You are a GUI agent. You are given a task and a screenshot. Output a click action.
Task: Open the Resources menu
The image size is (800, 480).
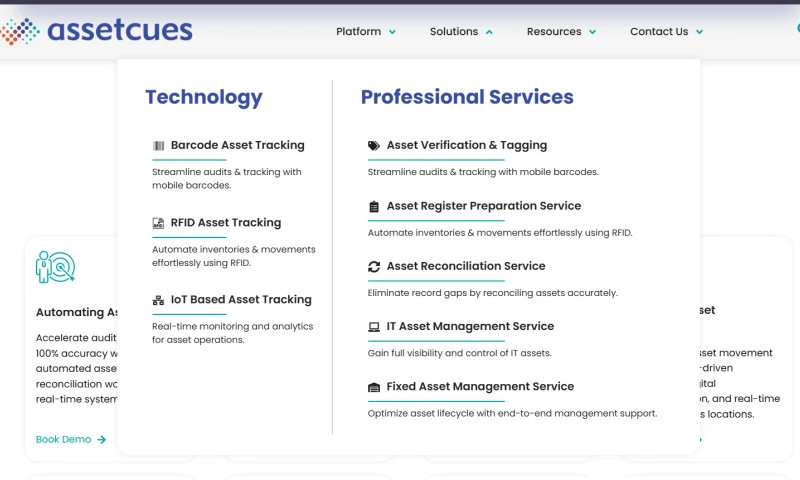554,32
